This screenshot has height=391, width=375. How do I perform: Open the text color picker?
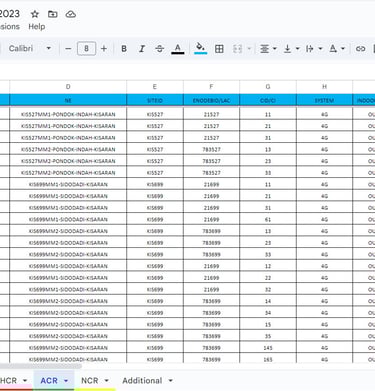pyautogui.click(x=178, y=49)
